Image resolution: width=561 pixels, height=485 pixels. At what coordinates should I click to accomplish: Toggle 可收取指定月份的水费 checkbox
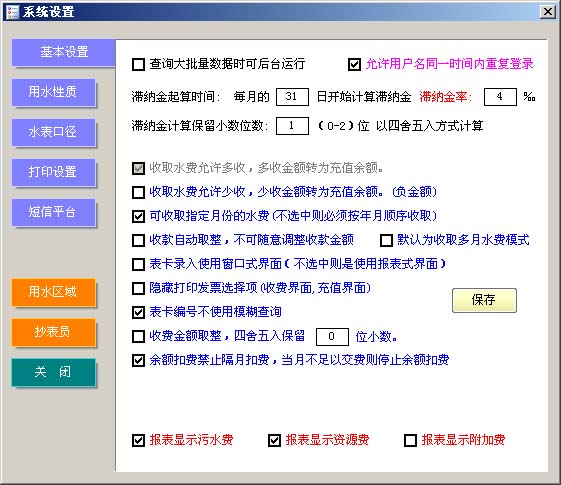pos(138,216)
